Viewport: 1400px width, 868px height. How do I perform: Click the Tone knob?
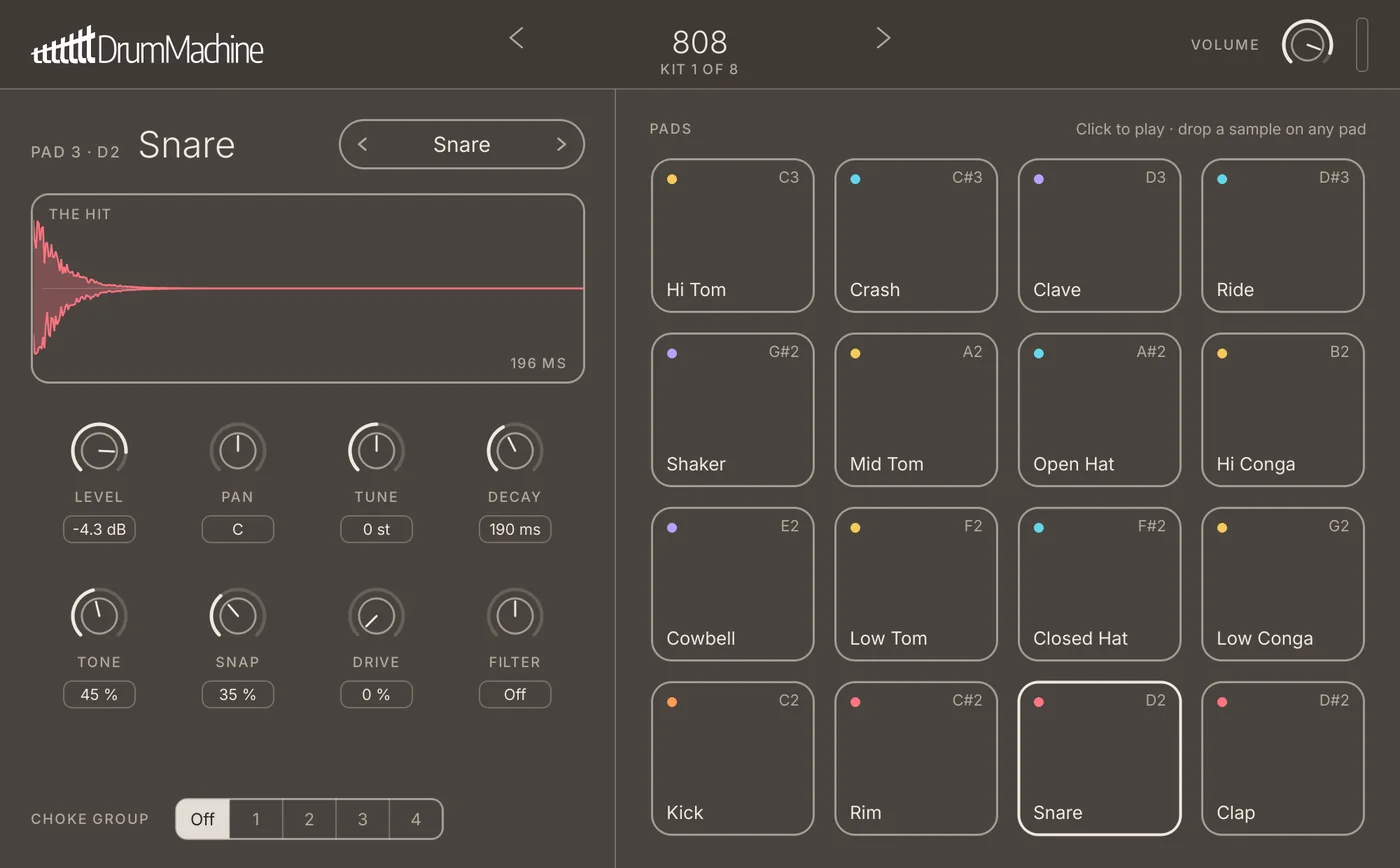pyautogui.click(x=99, y=615)
